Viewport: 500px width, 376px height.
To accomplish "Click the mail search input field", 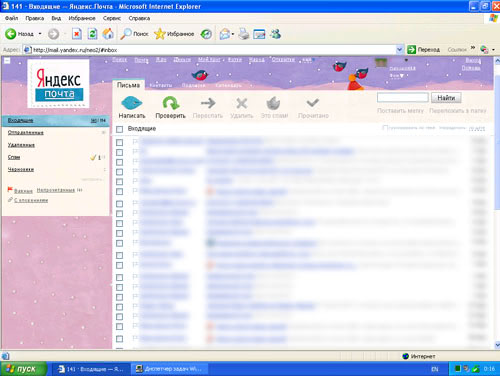I will point(403,97).
